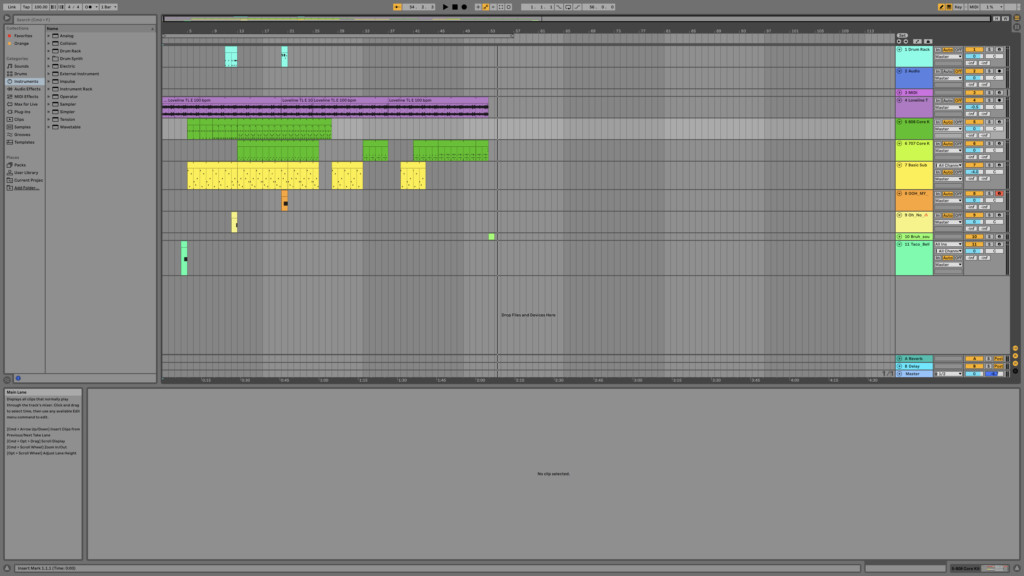Click browser preview button

[7, 18]
